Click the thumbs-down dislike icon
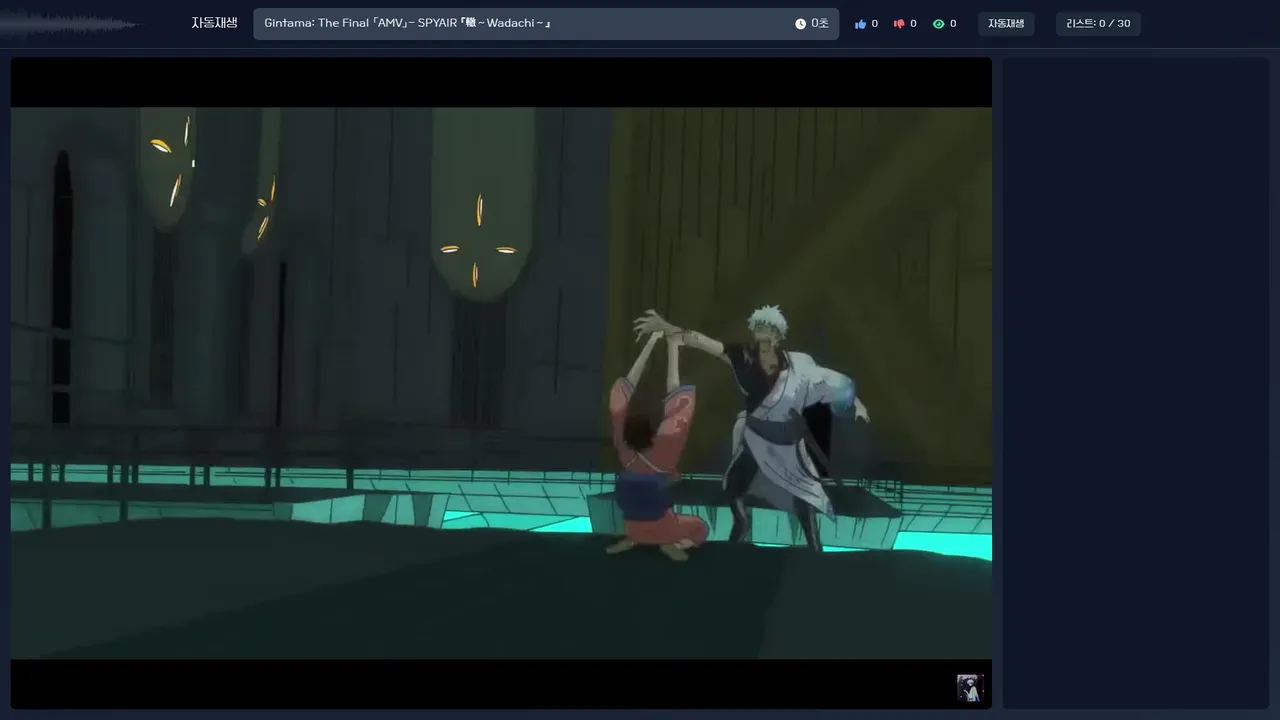The width and height of the screenshot is (1280, 720). [x=899, y=24]
